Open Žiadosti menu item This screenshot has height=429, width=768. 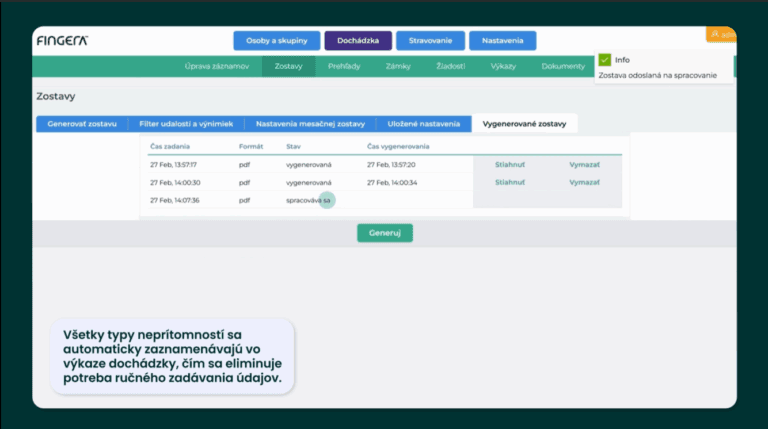coord(450,66)
